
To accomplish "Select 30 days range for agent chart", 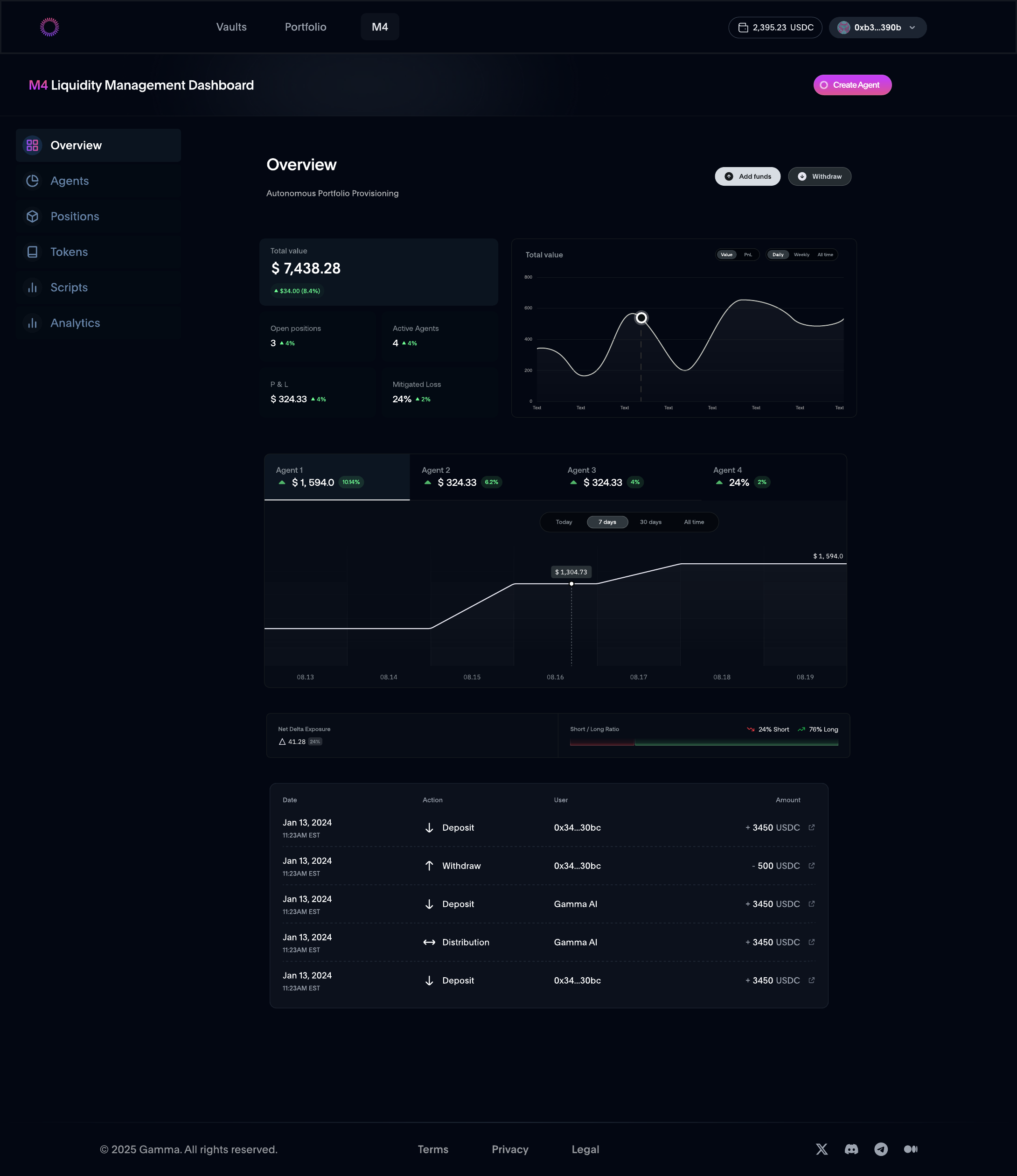I will [650, 522].
